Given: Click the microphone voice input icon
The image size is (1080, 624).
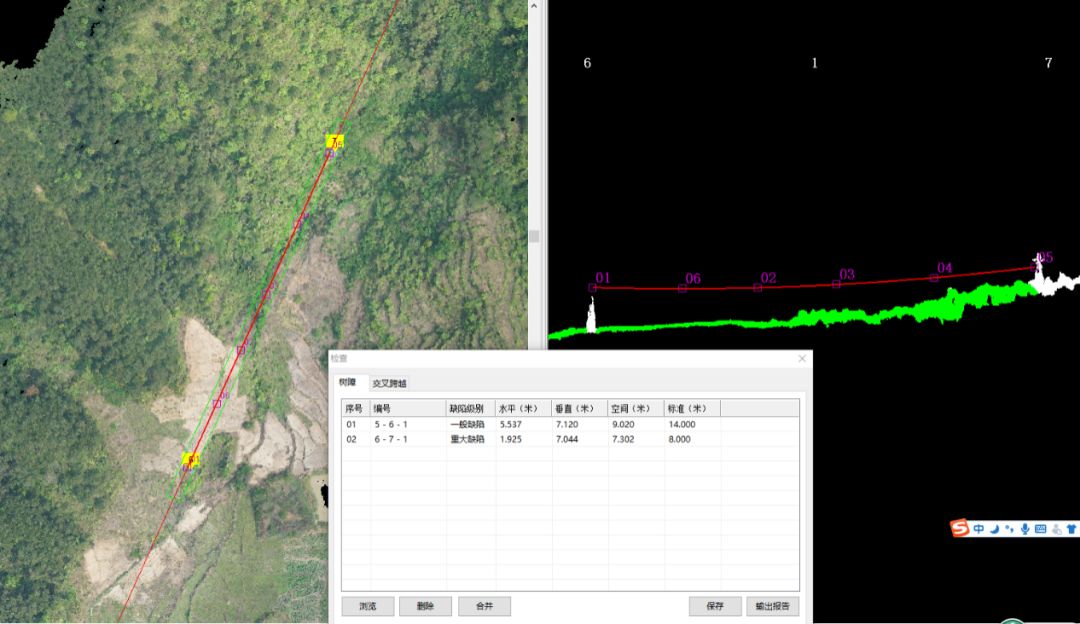Looking at the screenshot, I should point(1025,528).
